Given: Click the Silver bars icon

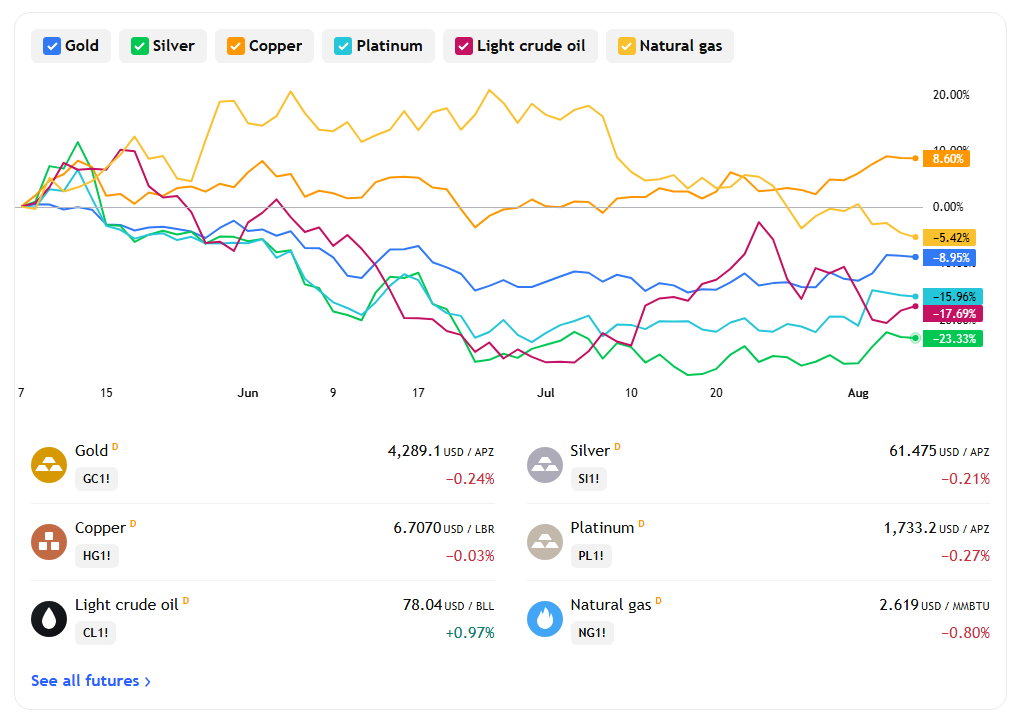Looking at the screenshot, I should 545,465.
